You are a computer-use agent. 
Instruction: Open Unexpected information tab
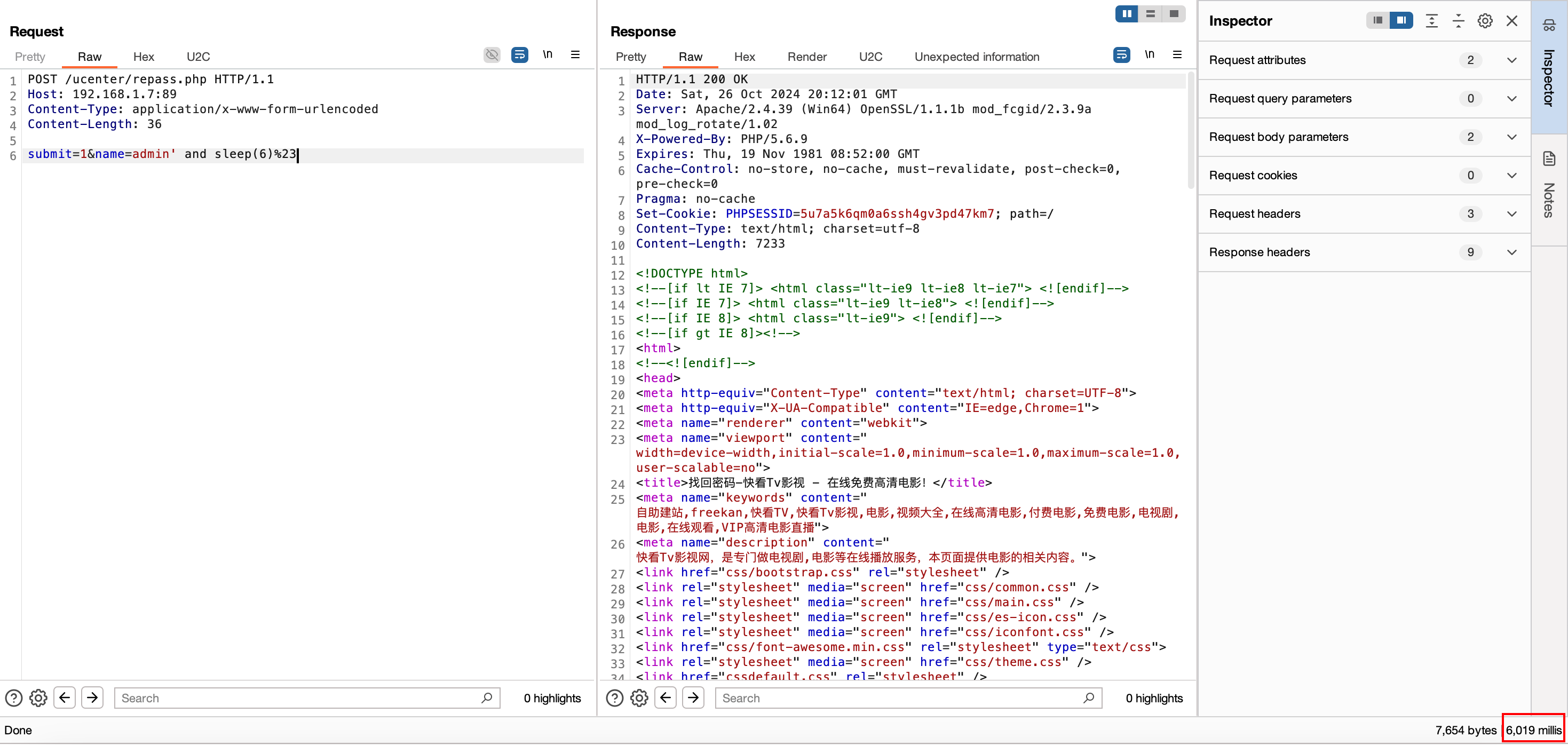click(x=976, y=57)
